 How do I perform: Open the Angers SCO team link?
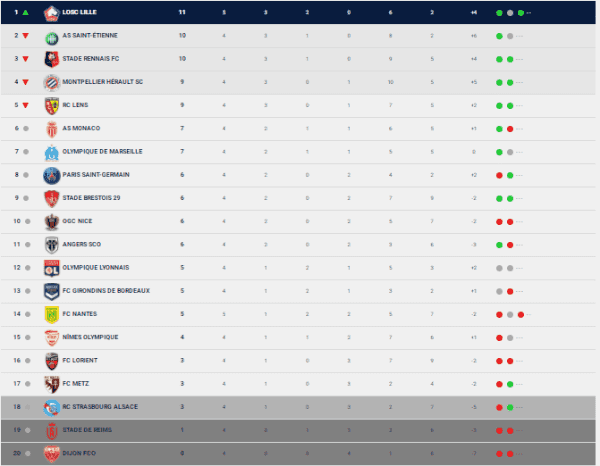(81, 244)
